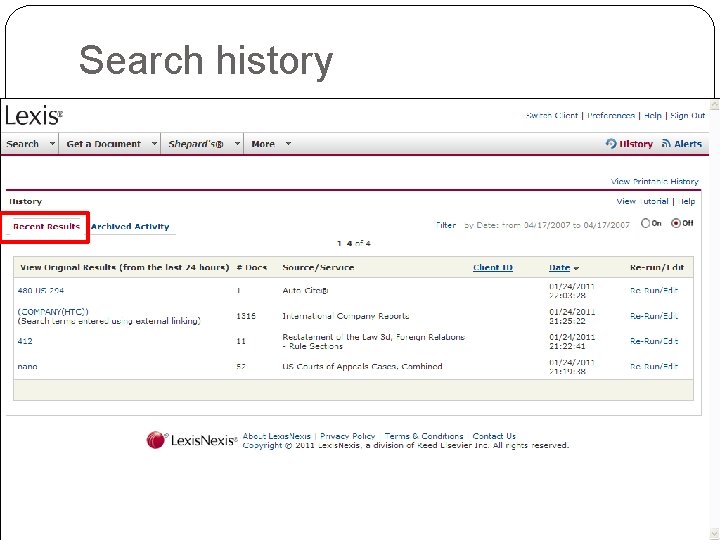Open the nano search result
The height and width of the screenshot is (540, 720).
point(27,366)
